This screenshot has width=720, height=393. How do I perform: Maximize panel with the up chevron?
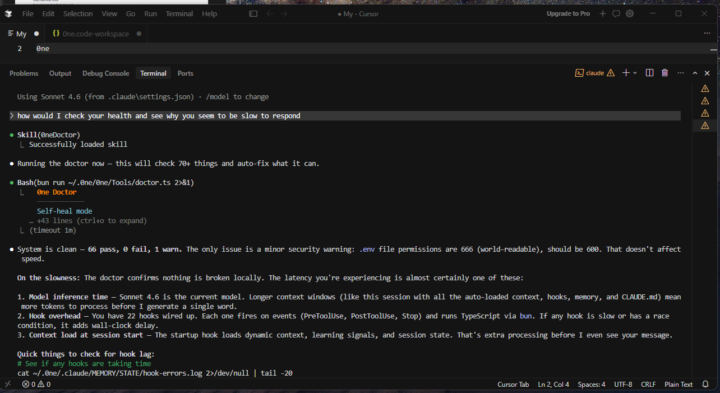click(695, 73)
